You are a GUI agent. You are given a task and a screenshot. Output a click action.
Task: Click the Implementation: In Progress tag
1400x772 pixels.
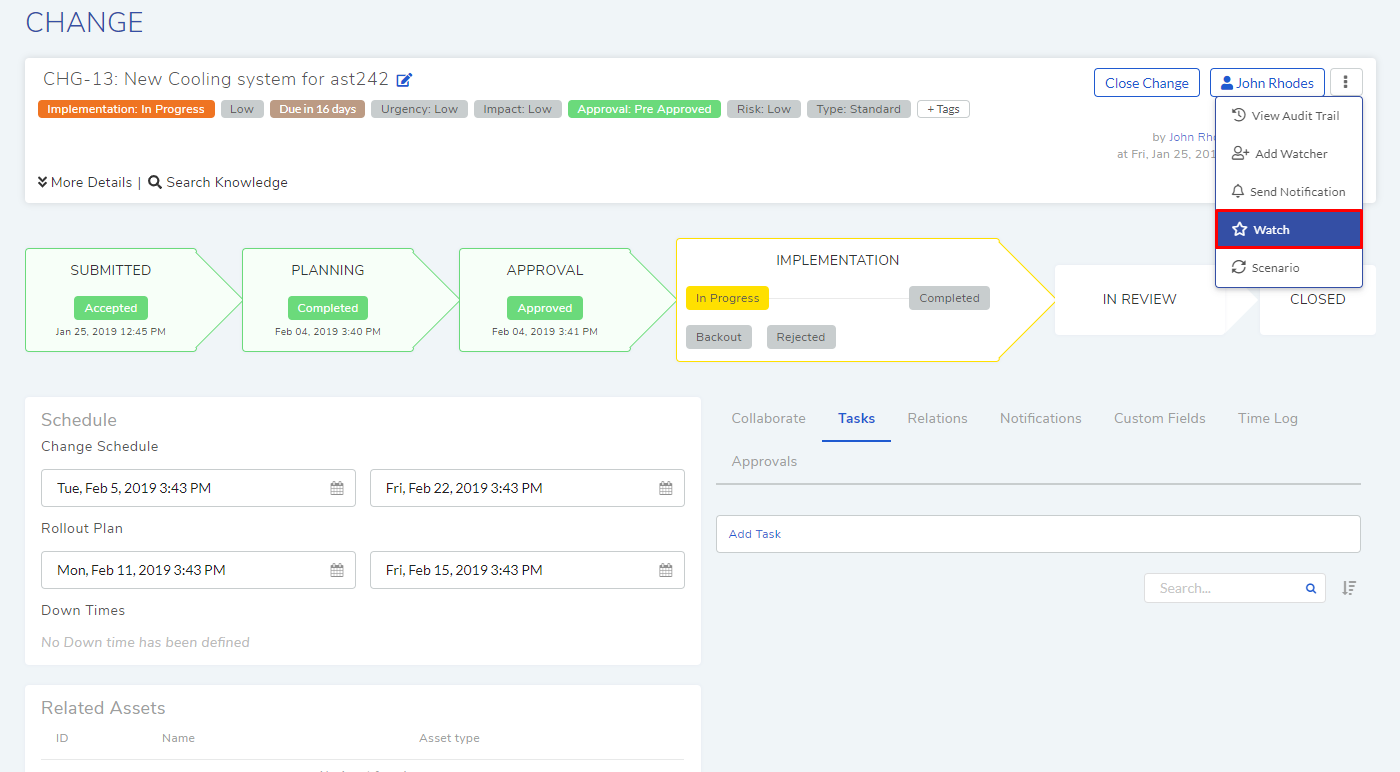tap(126, 109)
